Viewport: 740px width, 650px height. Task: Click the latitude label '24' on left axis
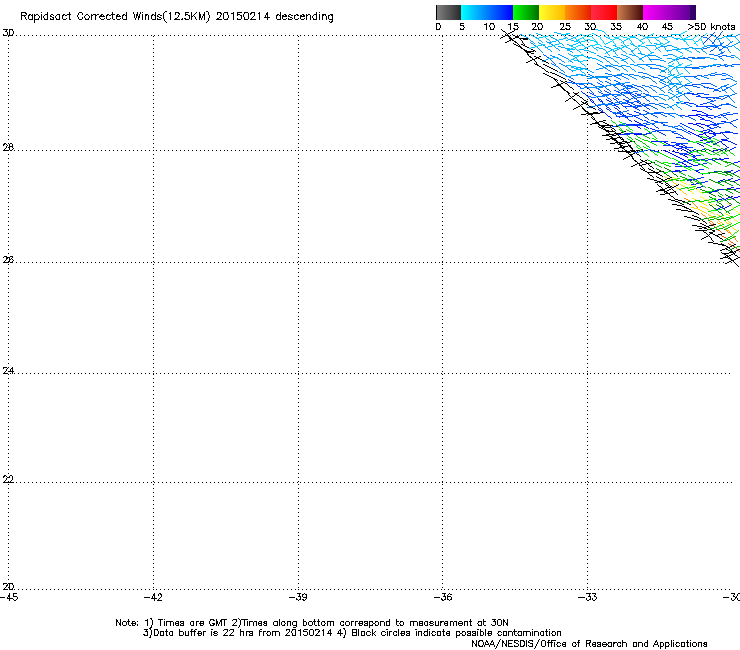(x=8, y=371)
